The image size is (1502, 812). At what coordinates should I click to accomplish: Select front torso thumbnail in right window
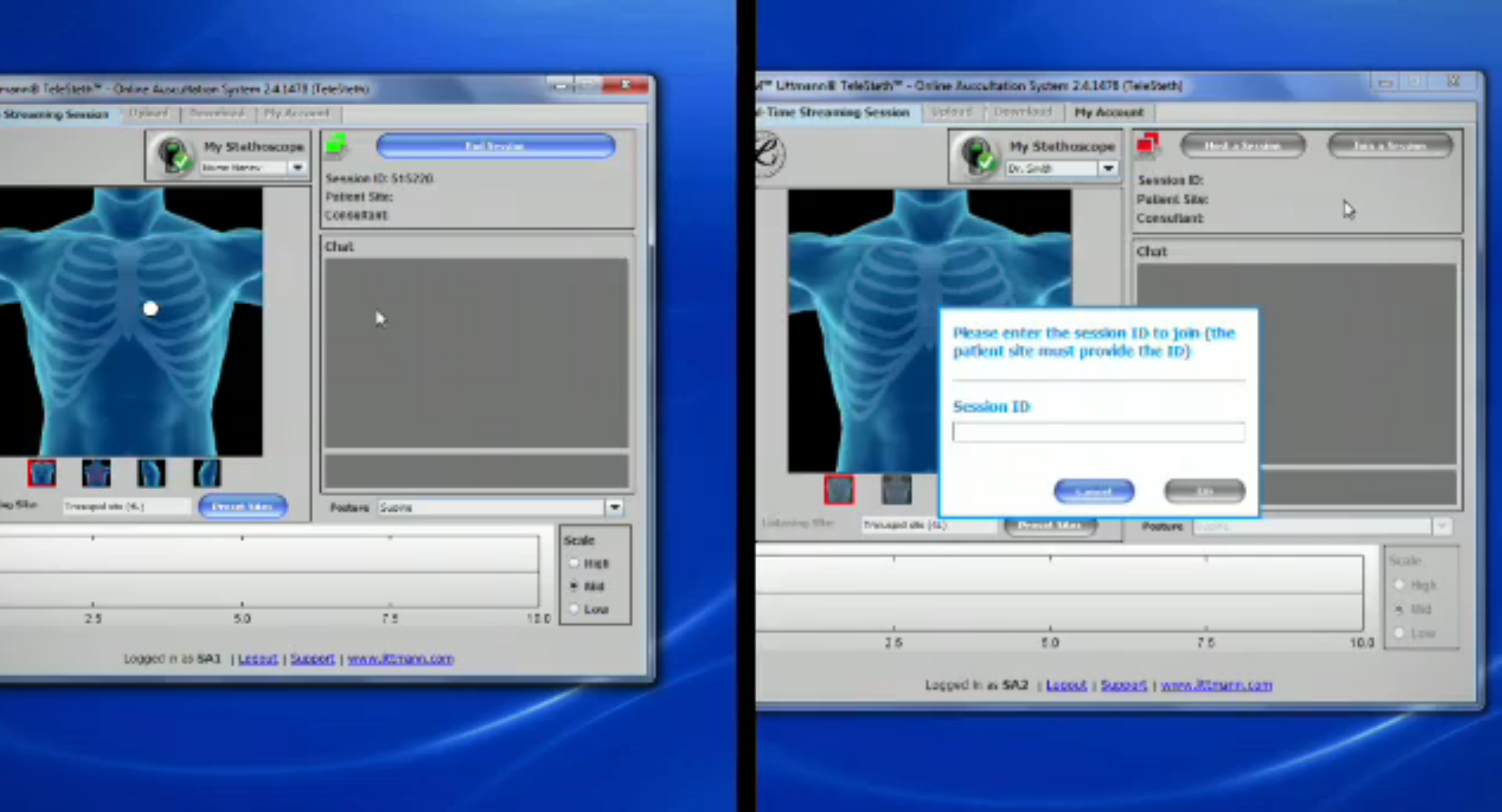(x=839, y=490)
